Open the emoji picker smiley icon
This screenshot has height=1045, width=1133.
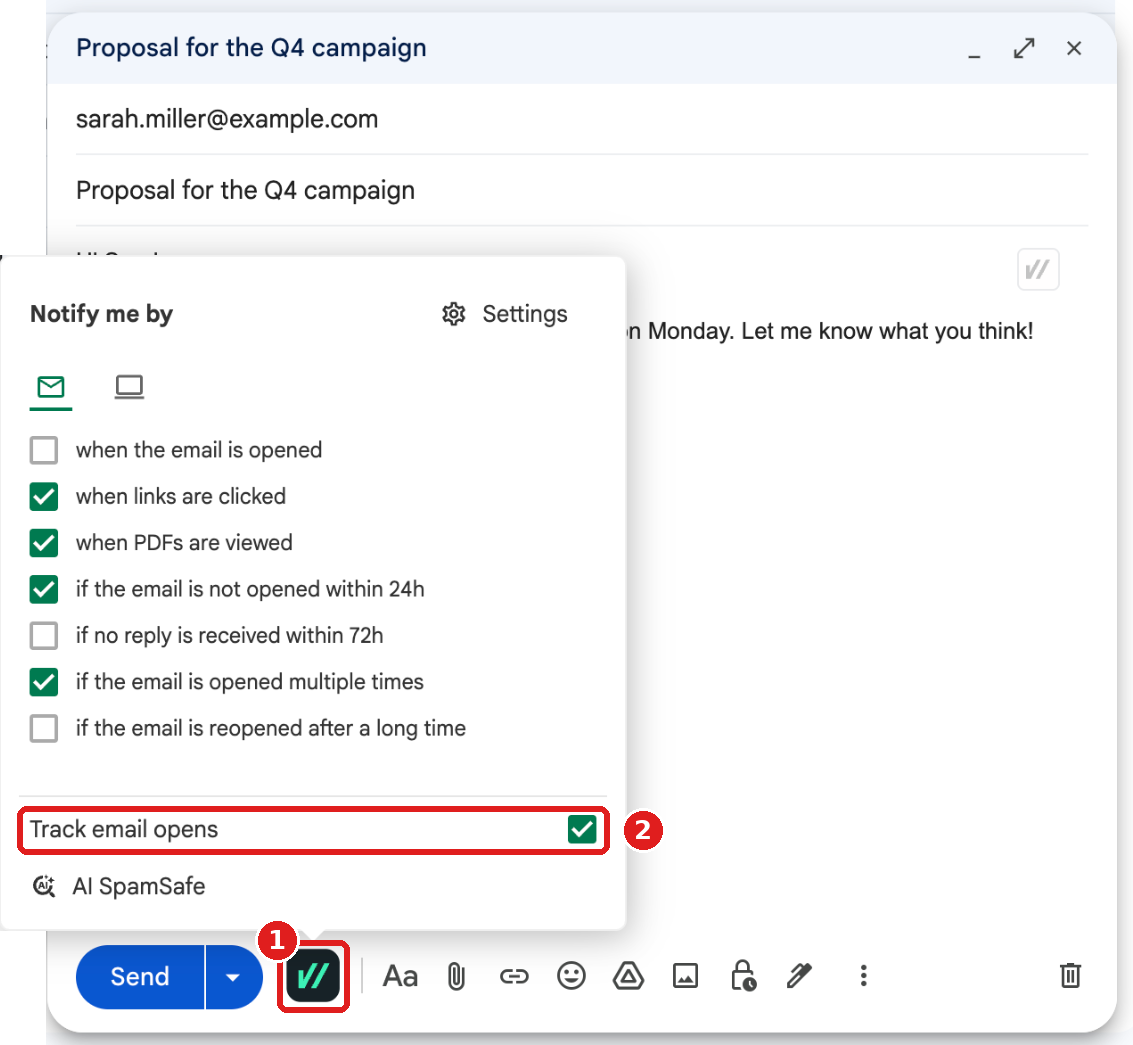[571, 976]
